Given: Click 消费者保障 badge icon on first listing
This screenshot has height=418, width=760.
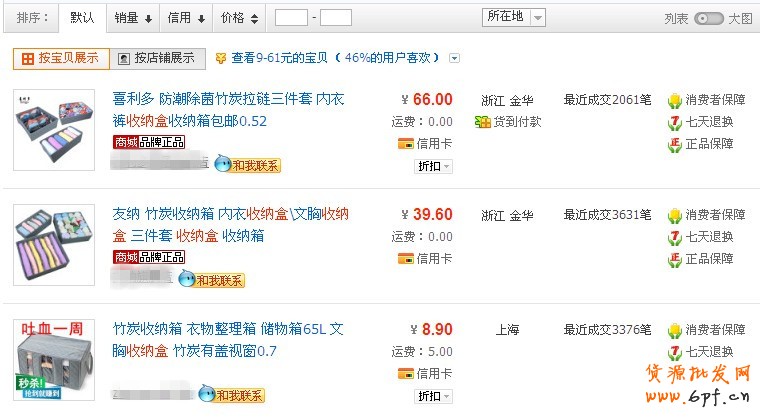Looking at the screenshot, I should (x=675, y=100).
